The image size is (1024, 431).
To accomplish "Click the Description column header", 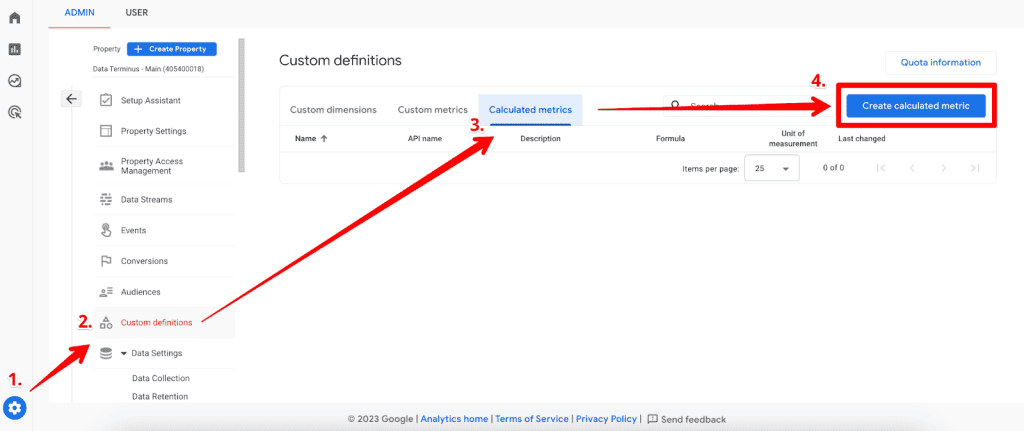I will [x=540, y=138].
